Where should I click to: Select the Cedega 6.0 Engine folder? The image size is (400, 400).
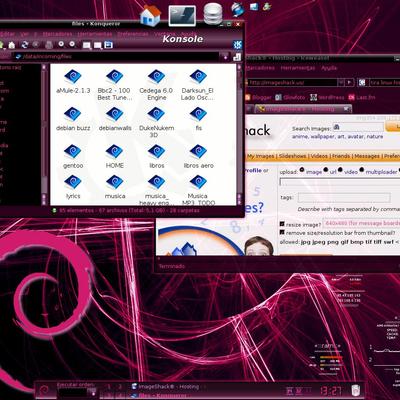[x=156, y=85]
